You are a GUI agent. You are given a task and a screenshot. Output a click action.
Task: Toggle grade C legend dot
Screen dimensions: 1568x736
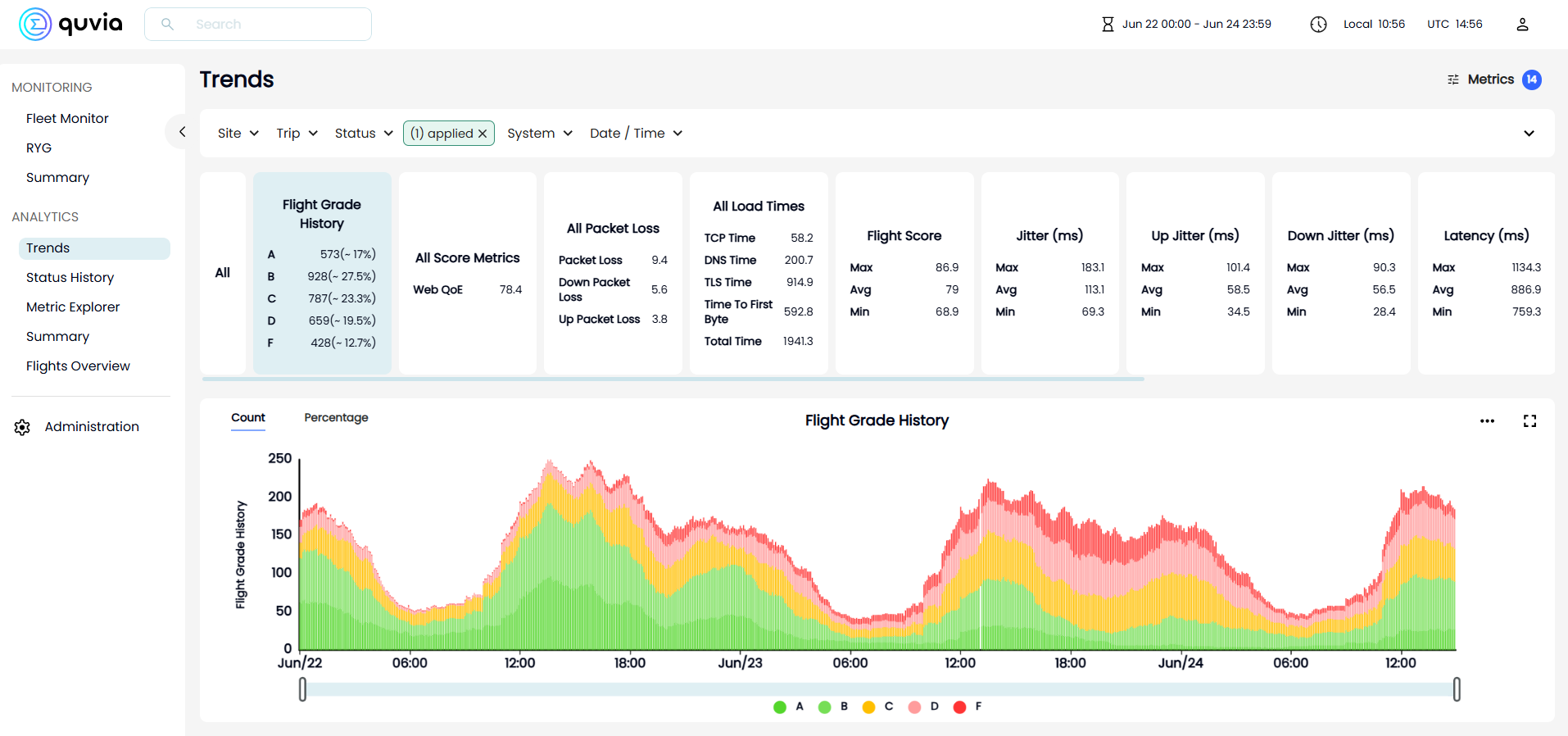868,707
